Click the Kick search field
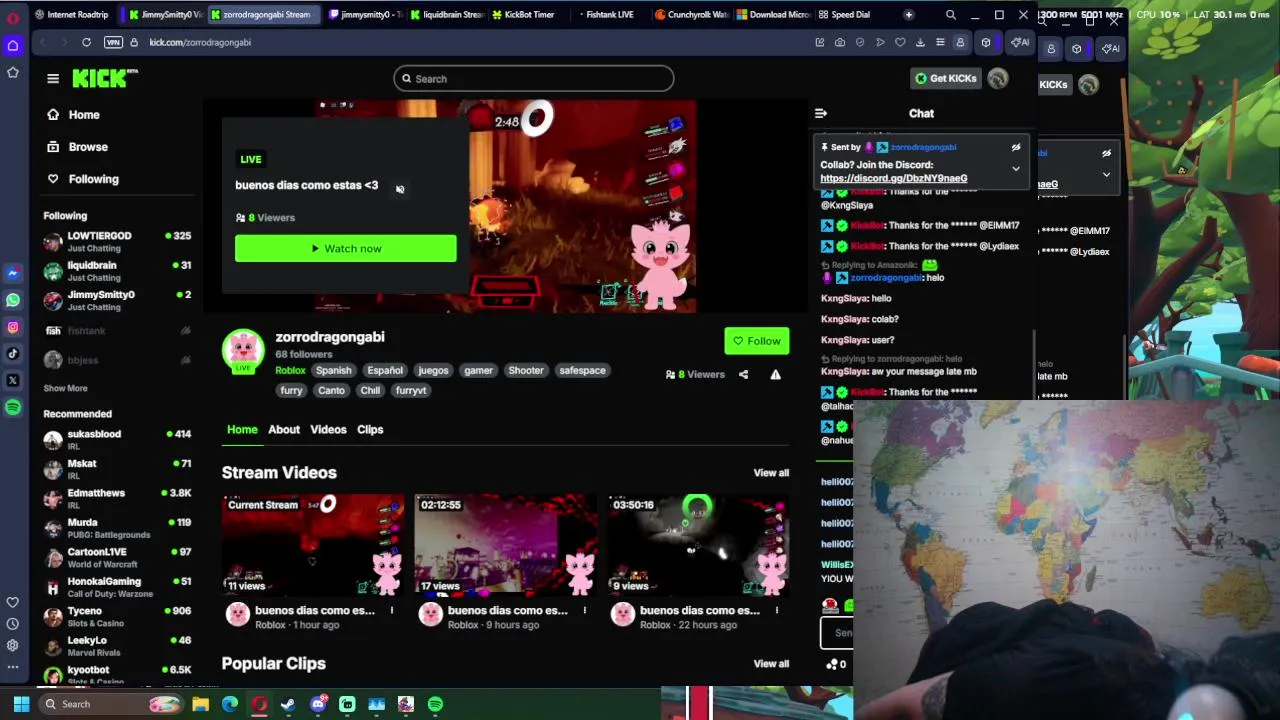Screen dimensions: 1280x720 pyautogui.click(x=533, y=79)
